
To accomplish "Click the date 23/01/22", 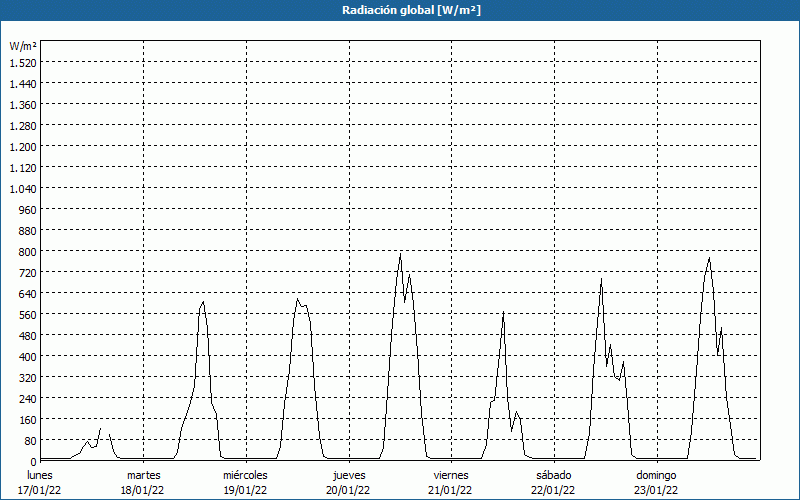I will [x=656, y=490].
